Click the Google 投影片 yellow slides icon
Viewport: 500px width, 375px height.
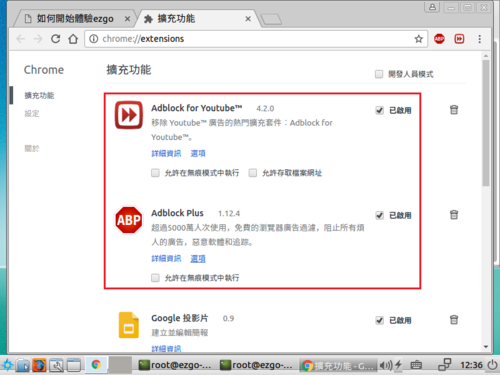pyautogui.click(x=129, y=325)
